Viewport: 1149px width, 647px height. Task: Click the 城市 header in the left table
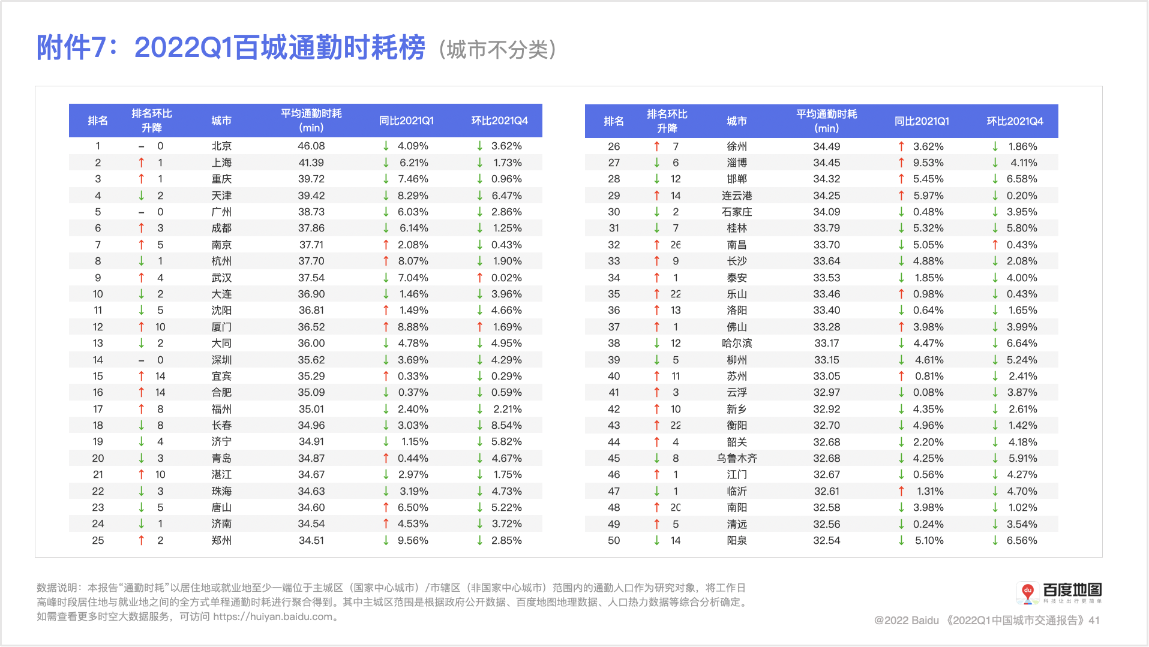point(221,121)
